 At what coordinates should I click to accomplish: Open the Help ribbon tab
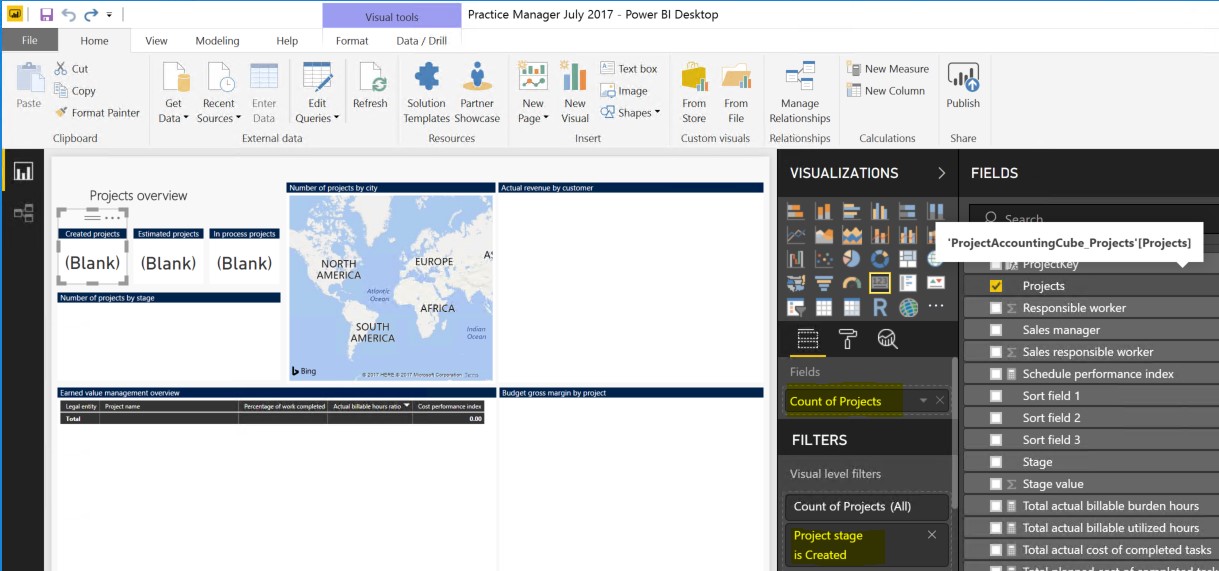[x=287, y=41]
